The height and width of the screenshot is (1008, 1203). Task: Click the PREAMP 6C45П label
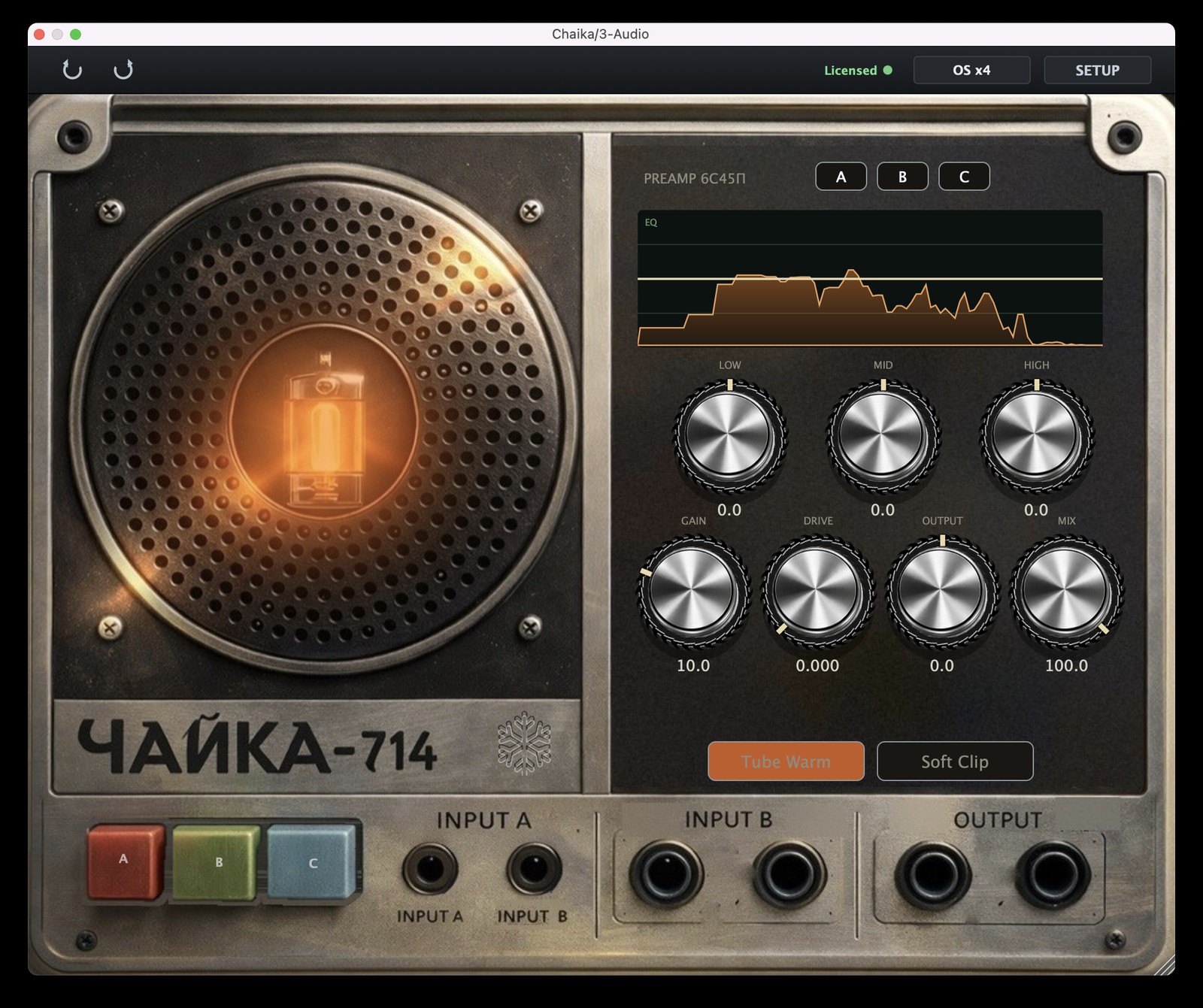pyautogui.click(x=695, y=179)
